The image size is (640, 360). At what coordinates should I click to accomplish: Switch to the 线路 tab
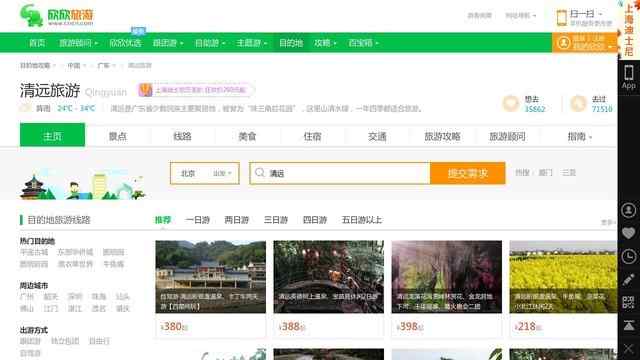pyautogui.click(x=182, y=136)
